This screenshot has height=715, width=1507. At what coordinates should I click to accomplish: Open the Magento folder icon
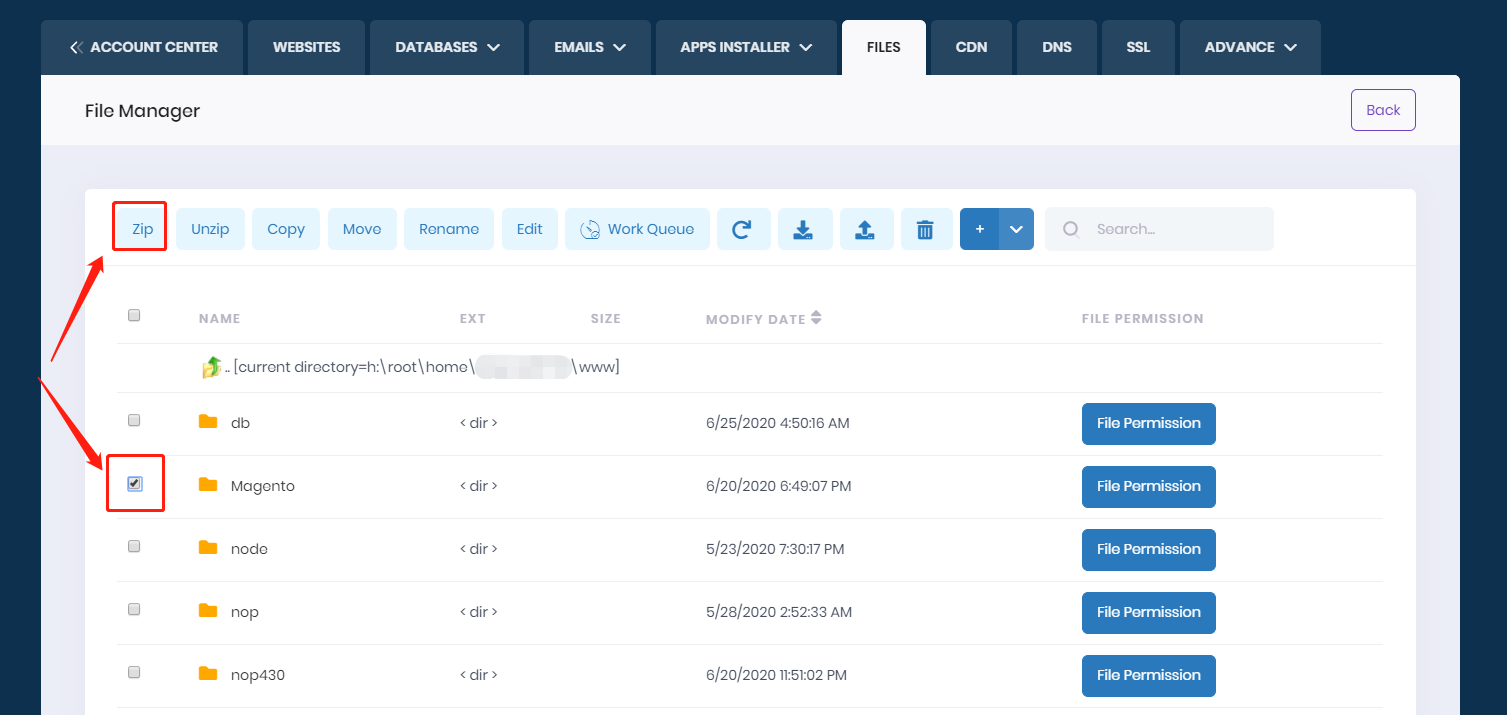pos(210,485)
